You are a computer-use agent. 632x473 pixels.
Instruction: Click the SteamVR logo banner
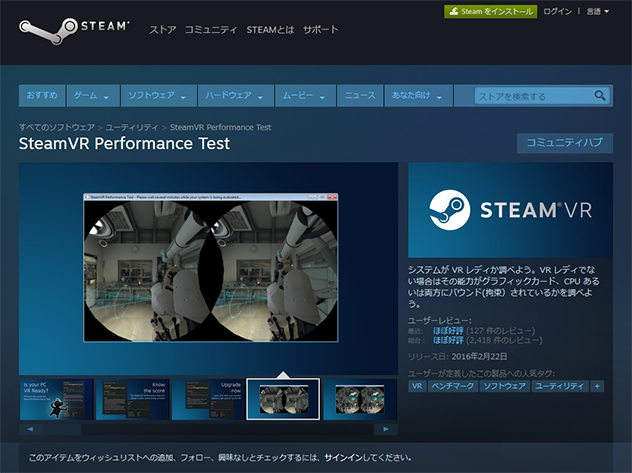tap(510, 210)
